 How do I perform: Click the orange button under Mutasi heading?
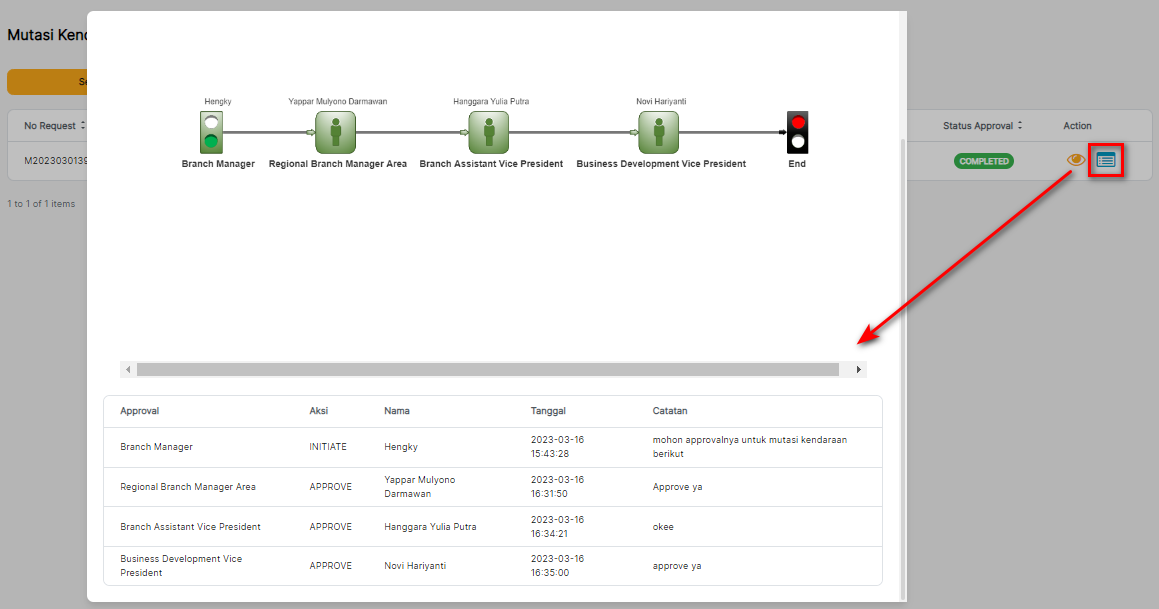[x=47, y=82]
